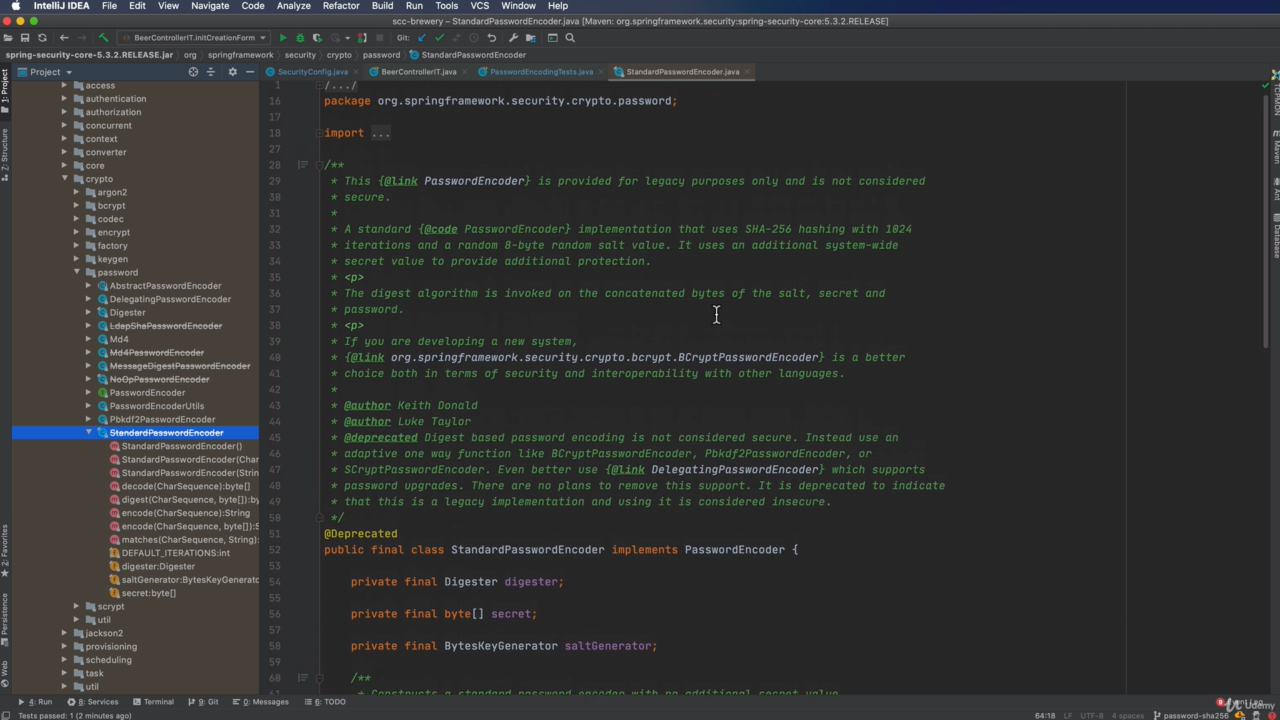Image resolution: width=1280 pixels, height=720 pixels.
Task: Select Pbkdf2PasswordEncoder in project tree
Action: pos(162,420)
